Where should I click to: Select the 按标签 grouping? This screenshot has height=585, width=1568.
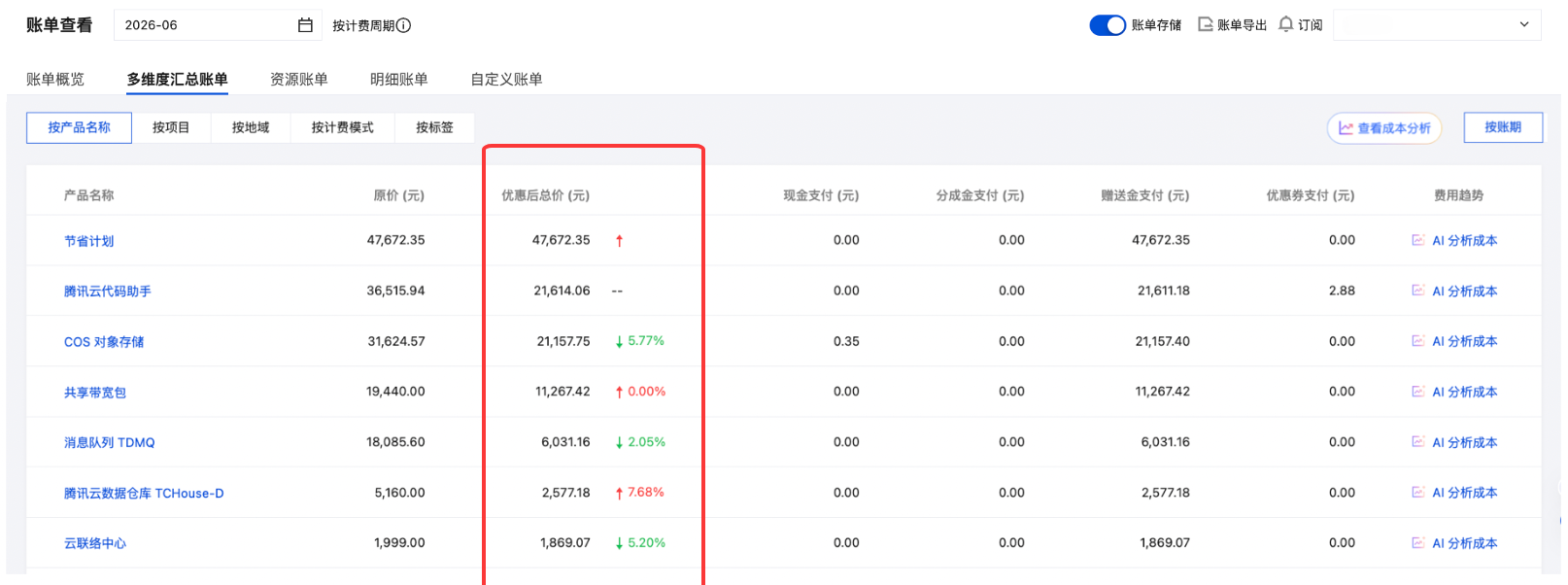[435, 127]
